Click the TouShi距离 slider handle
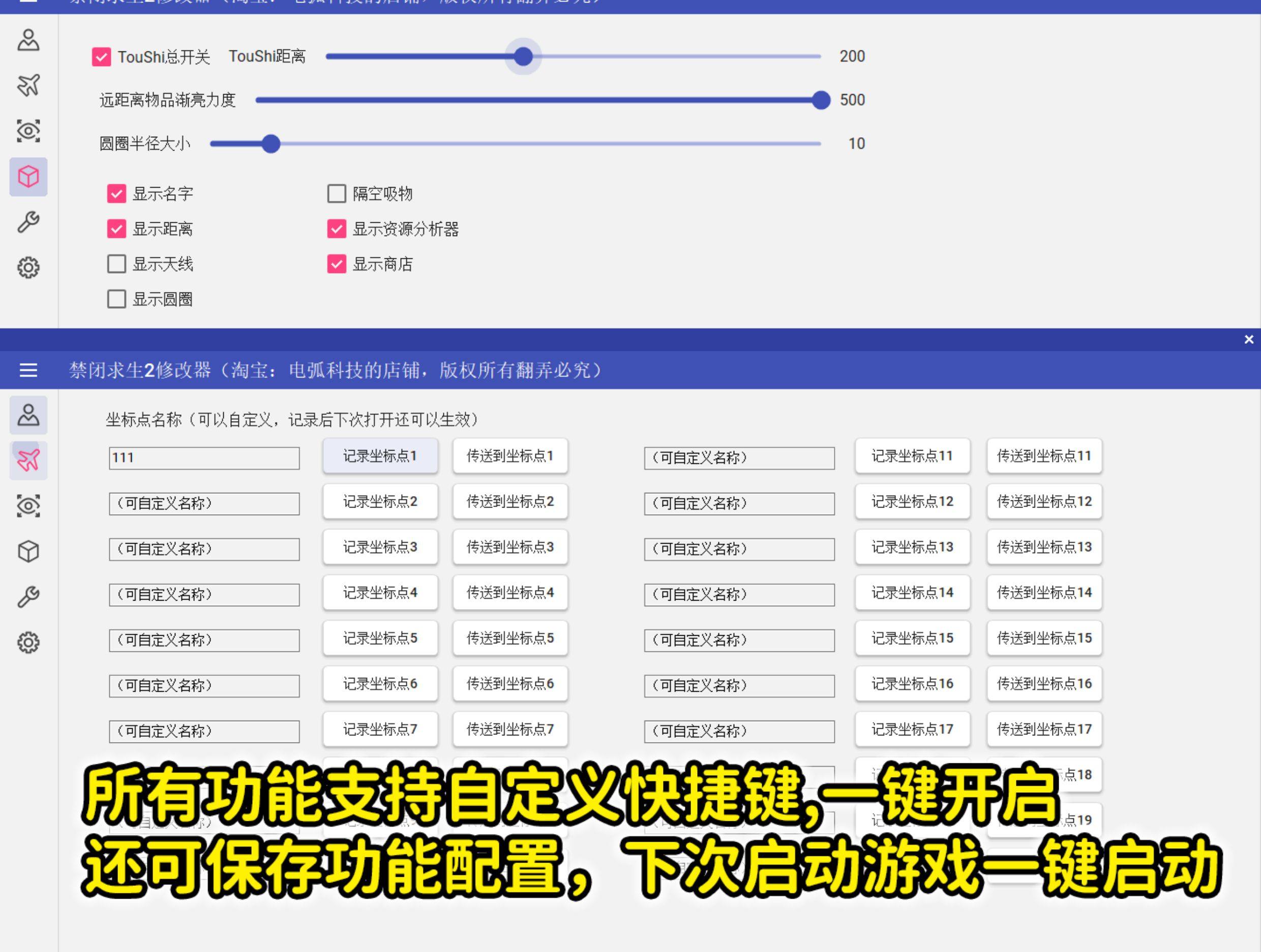Image resolution: width=1261 pixels, height=952 pixels. coord(523,56)
